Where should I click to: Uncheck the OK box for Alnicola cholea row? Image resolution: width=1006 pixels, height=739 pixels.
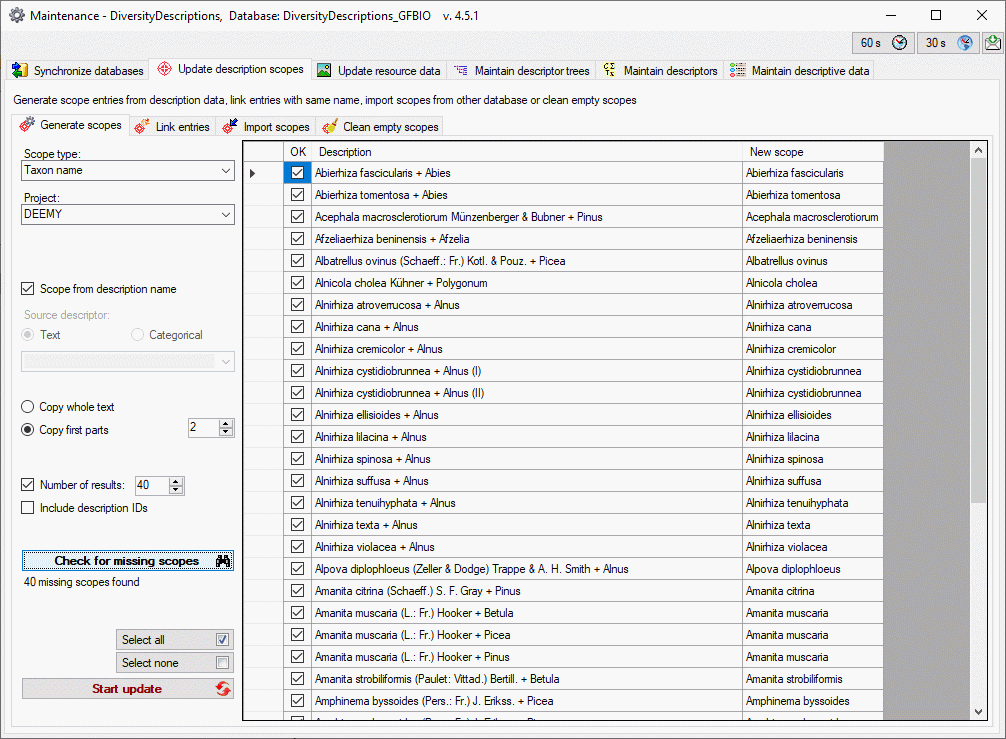click(297, 283)
